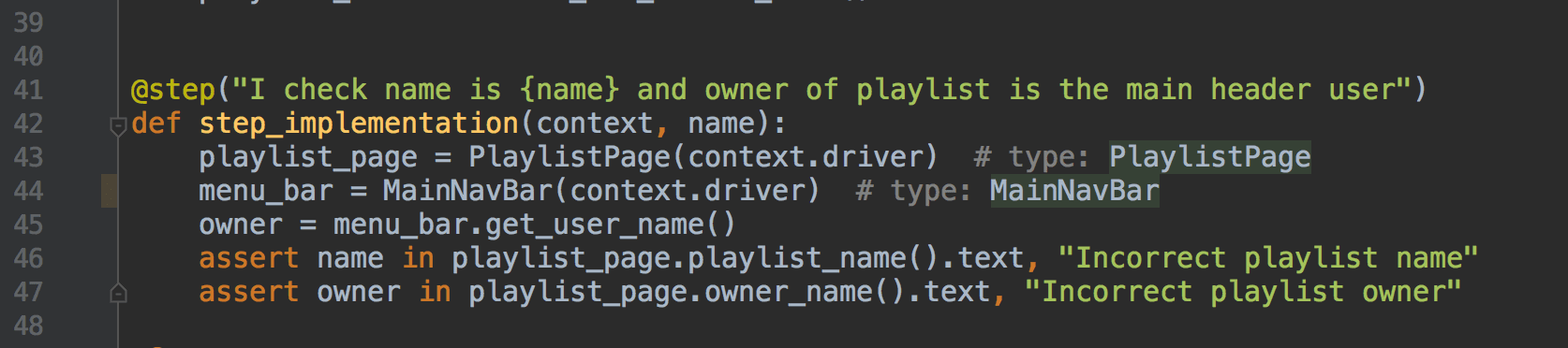This screenshot has height=348, width=1568.
Task: Click the step_implementation function name
Action: coord(359,123)
